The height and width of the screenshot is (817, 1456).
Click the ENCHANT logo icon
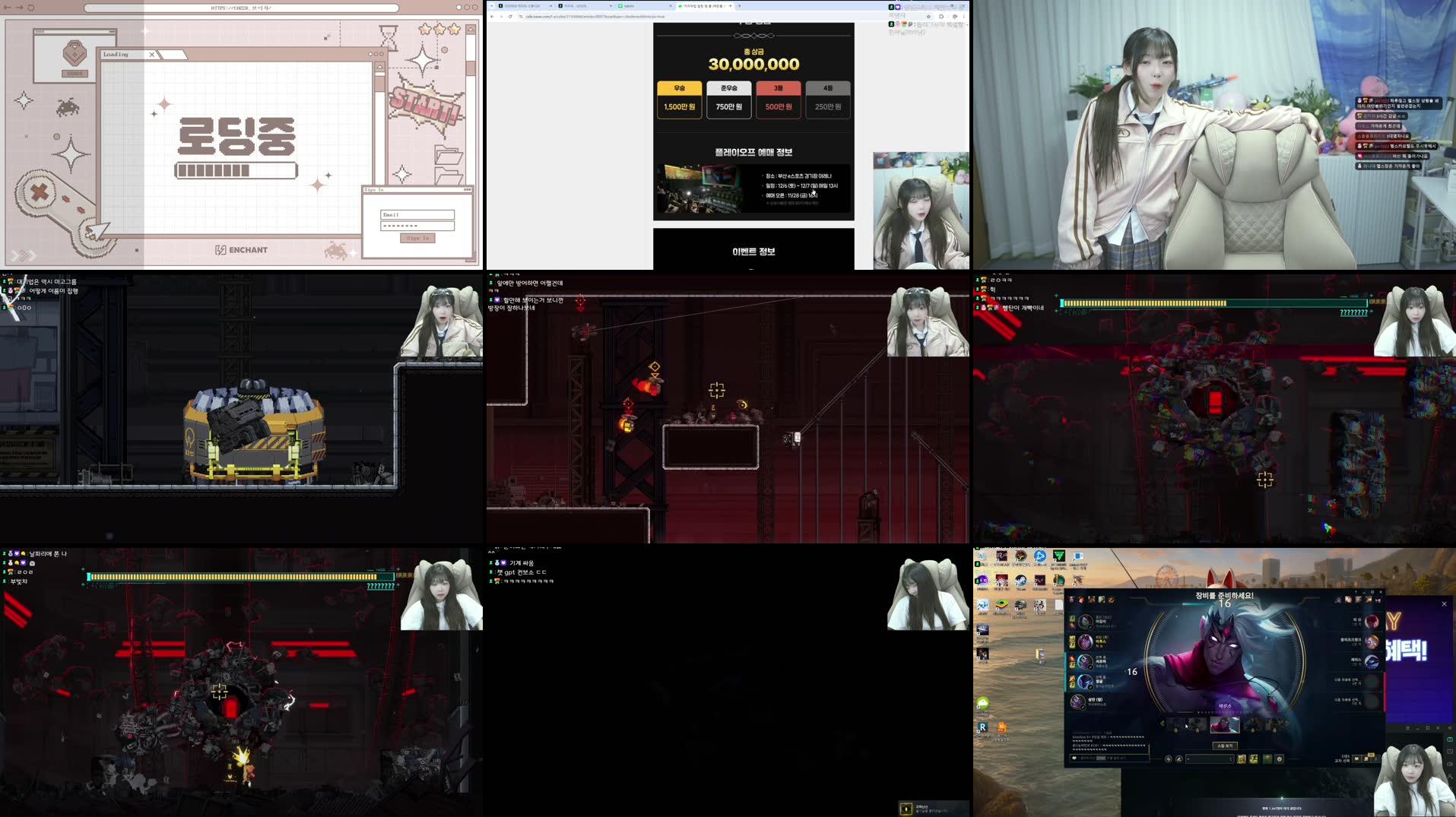(221, 251)
